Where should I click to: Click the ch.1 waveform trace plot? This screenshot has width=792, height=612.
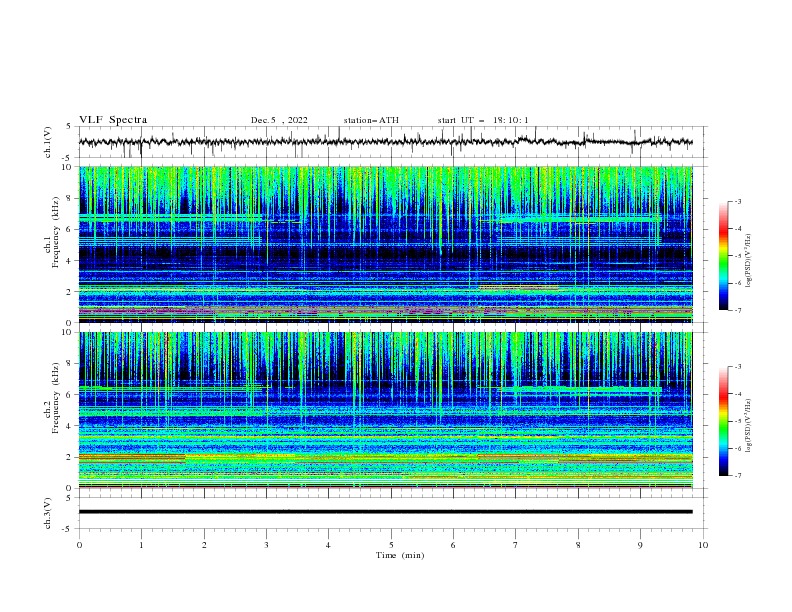pyautogui.click(x=386, y=142)
